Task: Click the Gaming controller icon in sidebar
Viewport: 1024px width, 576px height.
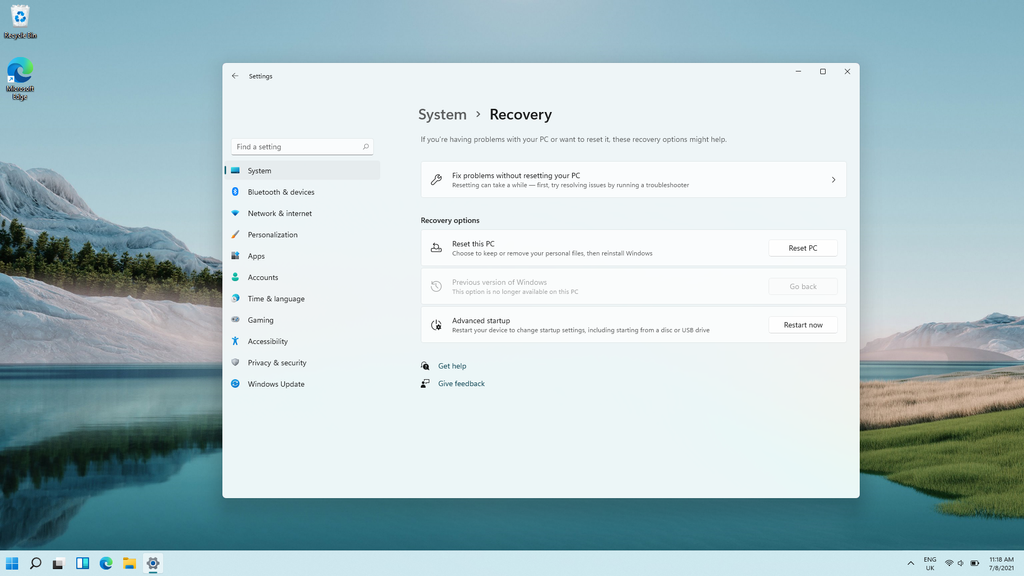Action: (x=237, y=320)
